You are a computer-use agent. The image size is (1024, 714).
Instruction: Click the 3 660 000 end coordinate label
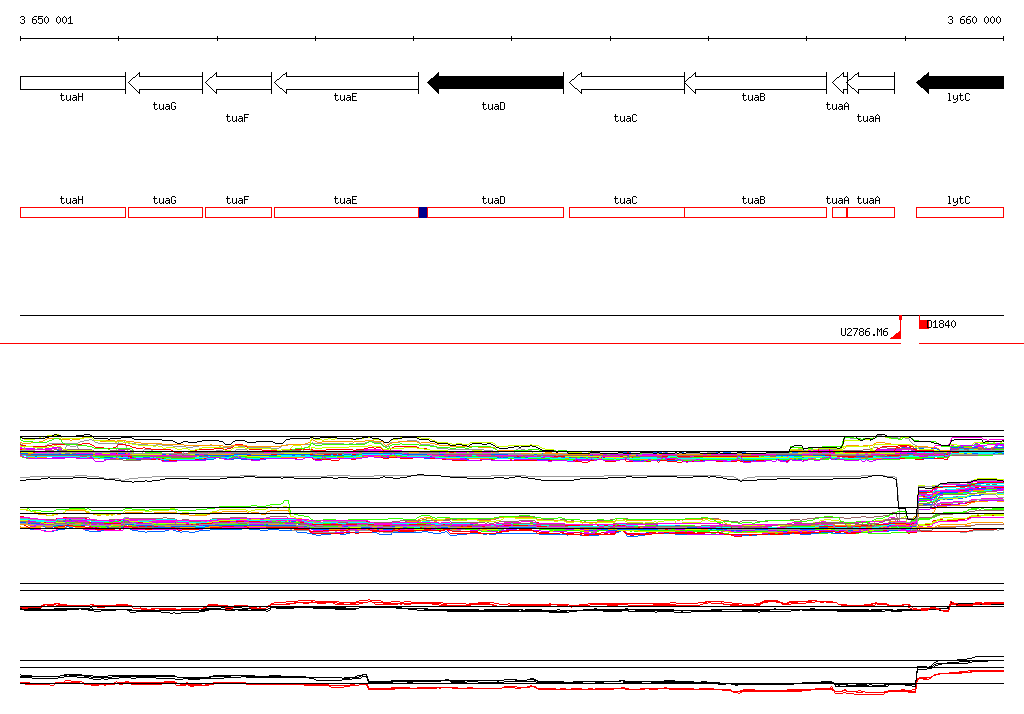(974, 20)
